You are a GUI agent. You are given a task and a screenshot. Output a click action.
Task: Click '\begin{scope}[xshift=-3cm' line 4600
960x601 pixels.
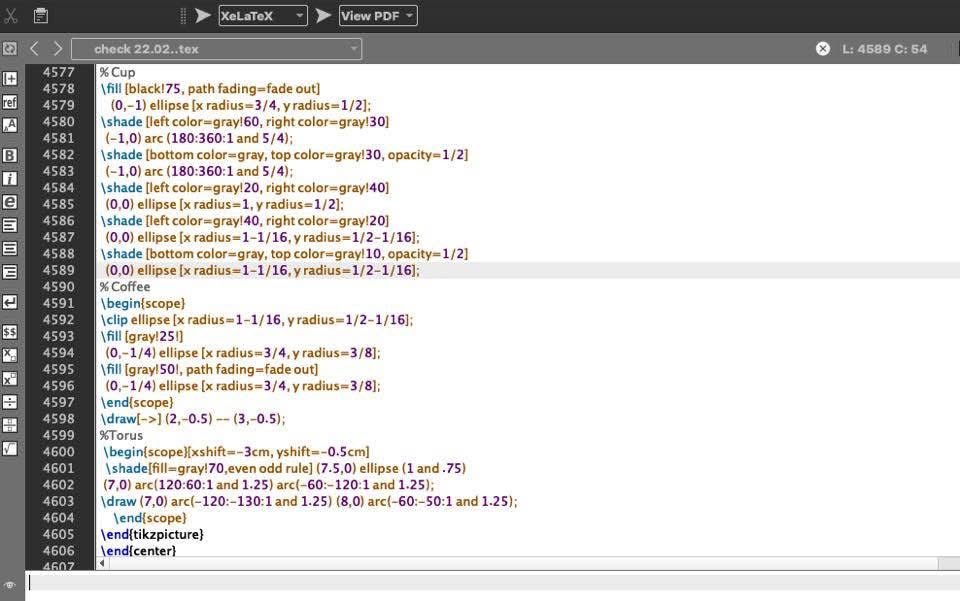tap(236, 452)
